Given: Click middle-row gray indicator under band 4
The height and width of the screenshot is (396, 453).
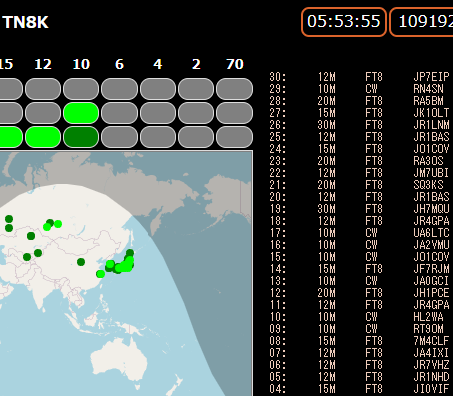Looking at the screenshot, I should pos(158,113).
